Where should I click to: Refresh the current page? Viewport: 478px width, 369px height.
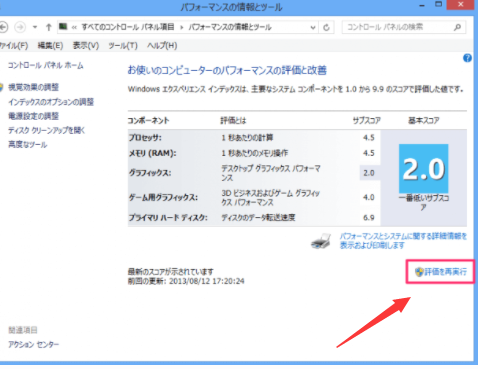tap(326, 27)
